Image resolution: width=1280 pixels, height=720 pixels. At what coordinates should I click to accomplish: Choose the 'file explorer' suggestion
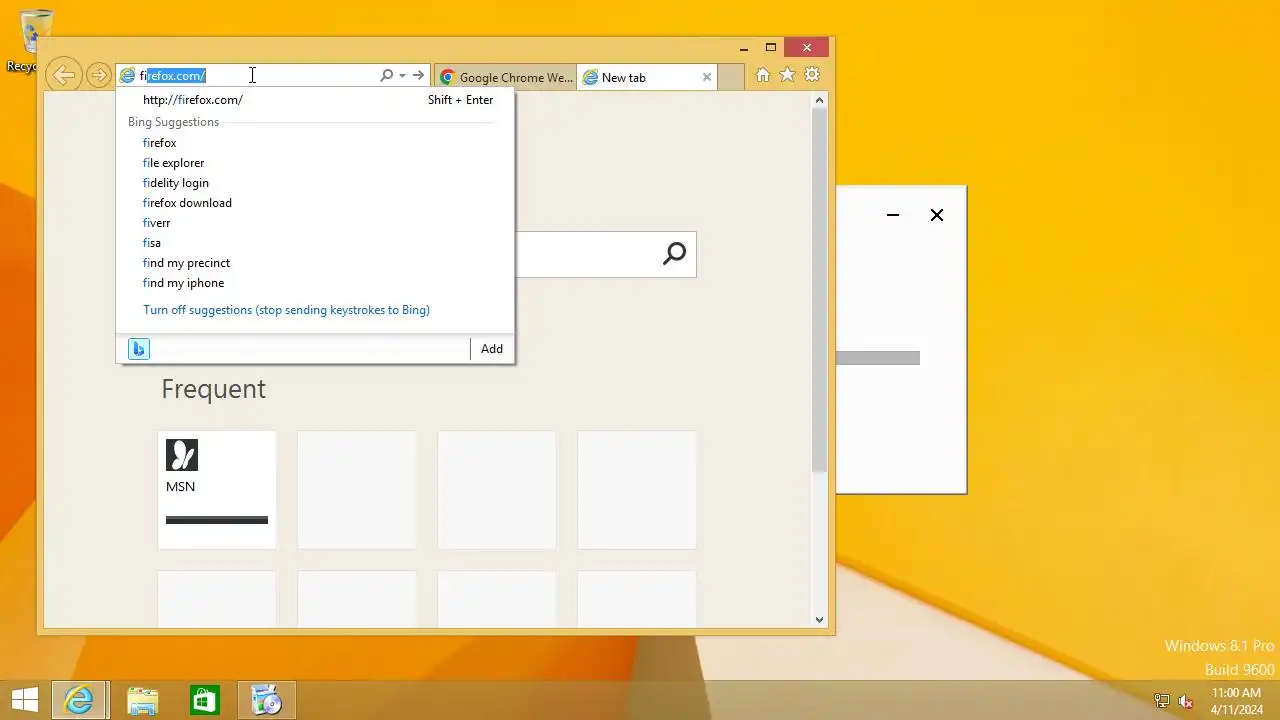(316, 163)
